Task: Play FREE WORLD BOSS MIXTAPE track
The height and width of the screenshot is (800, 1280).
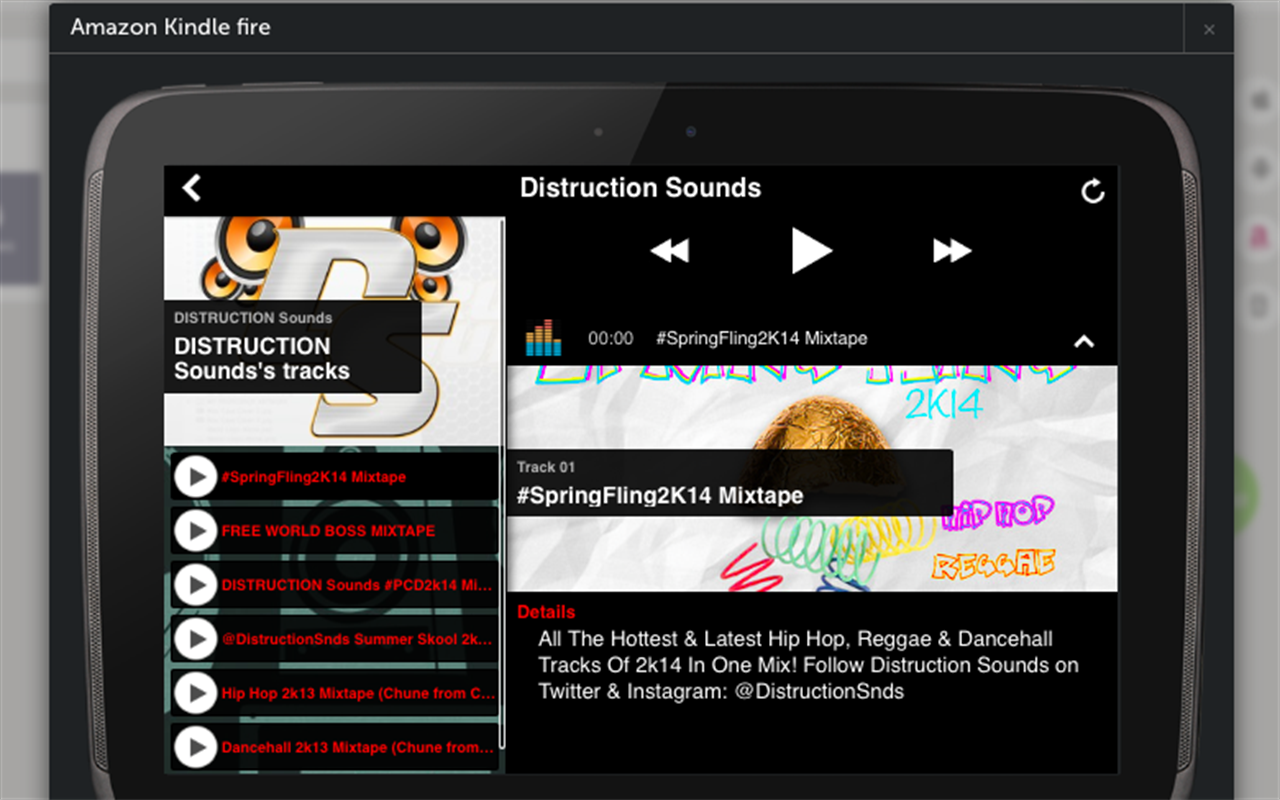Action: 195,531
